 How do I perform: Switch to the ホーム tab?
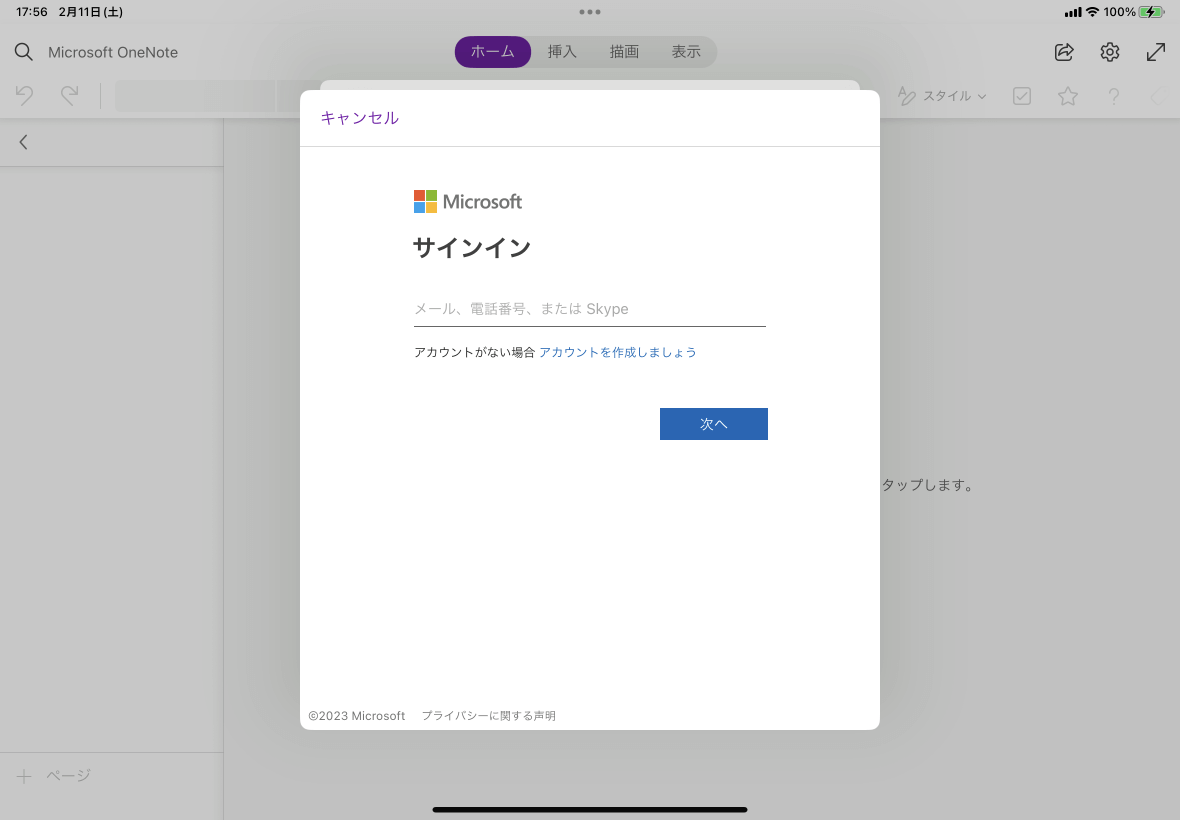coord(493,52)
